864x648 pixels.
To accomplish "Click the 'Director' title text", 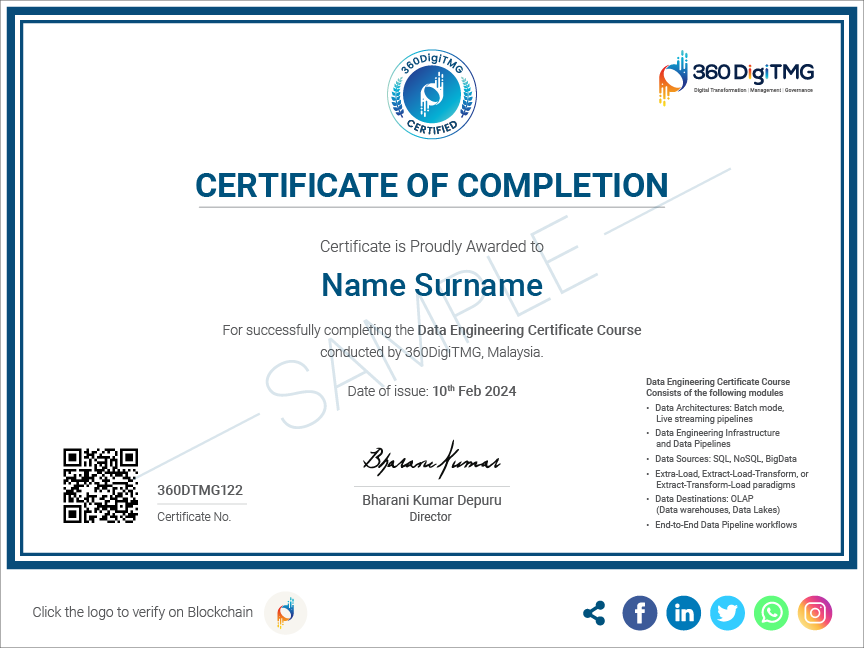I will pyautogui.click(x=430, y=517).
